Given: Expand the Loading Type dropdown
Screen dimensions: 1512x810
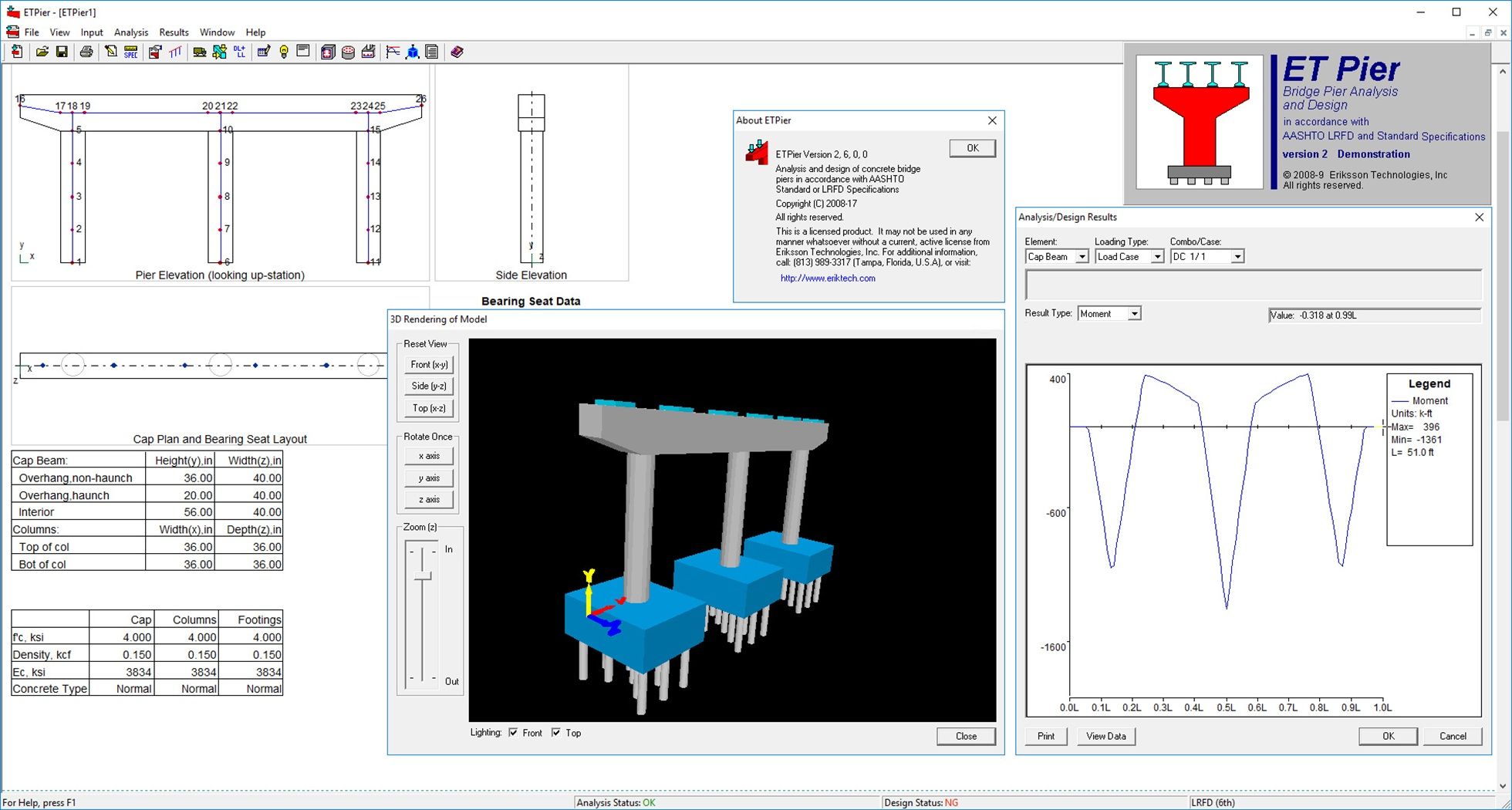Looking at the screenshot, I should pyautogui.click(x=1156, y=257).
